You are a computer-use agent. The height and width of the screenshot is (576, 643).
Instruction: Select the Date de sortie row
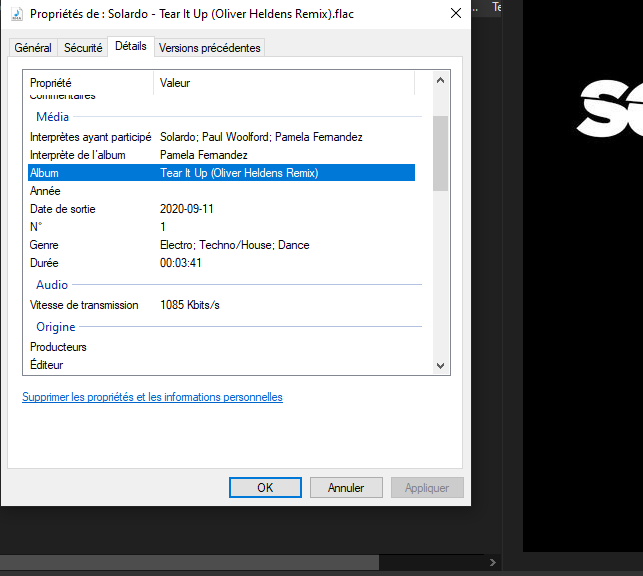[x=221, y=209]
